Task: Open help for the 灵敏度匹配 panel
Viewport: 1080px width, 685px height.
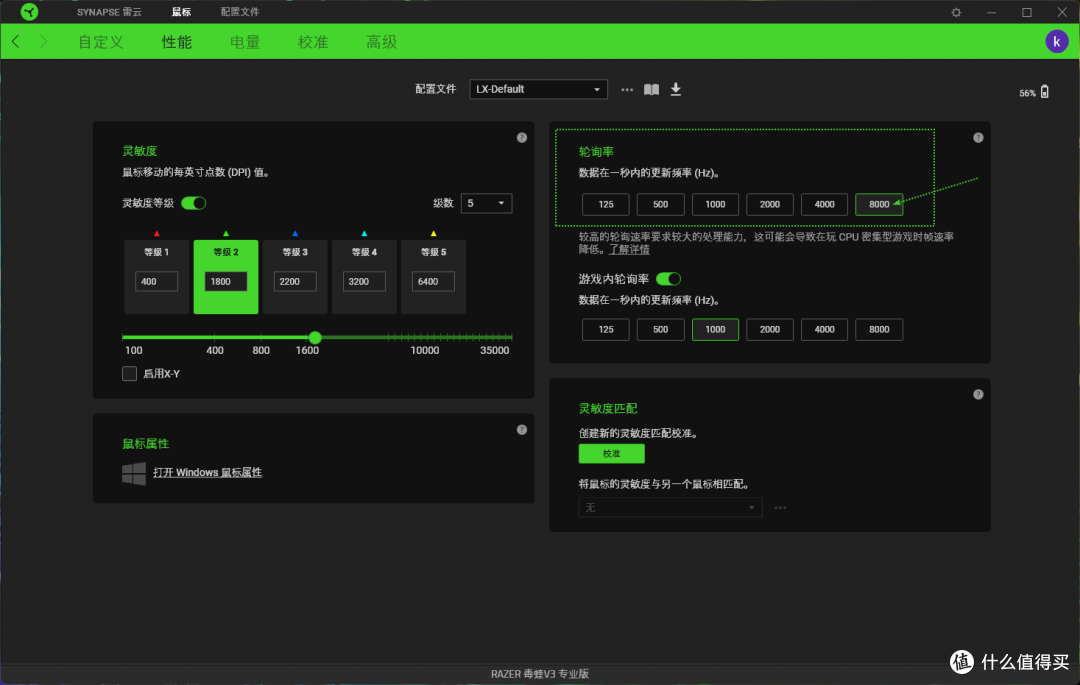Action: pos(978,394)
